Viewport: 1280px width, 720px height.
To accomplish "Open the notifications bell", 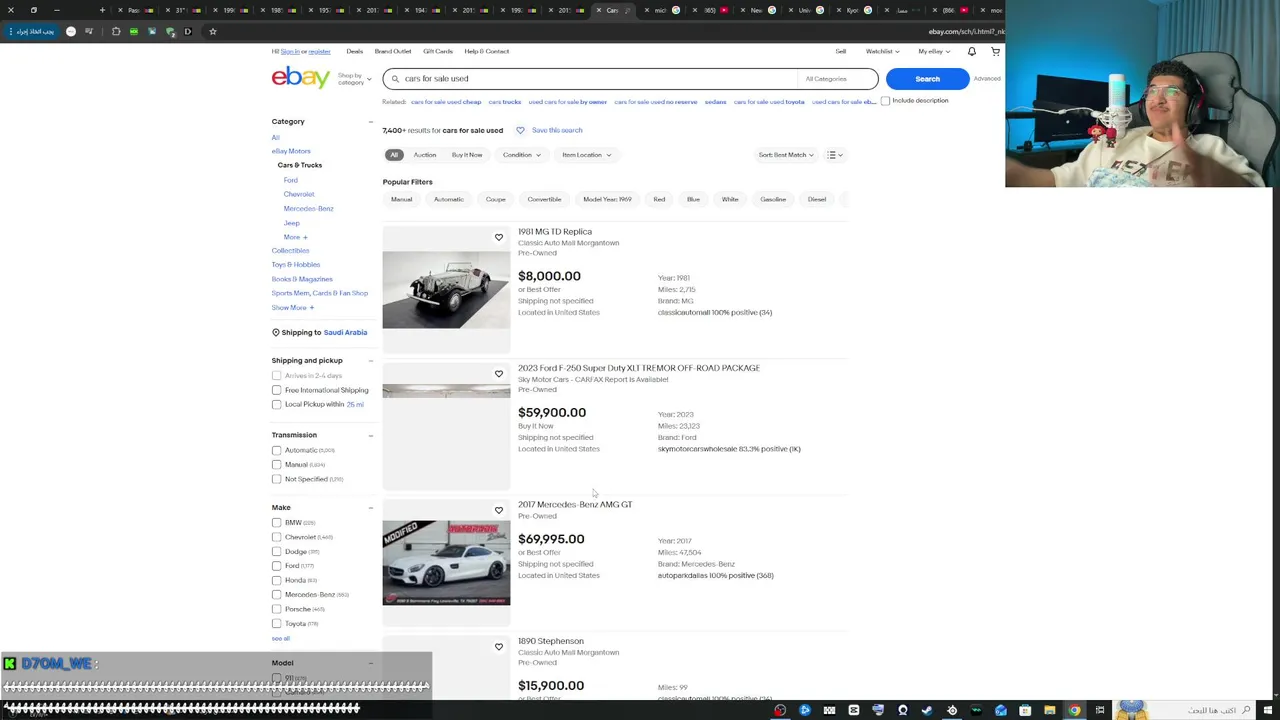I will pyautogui.click(x=971, y=51).
